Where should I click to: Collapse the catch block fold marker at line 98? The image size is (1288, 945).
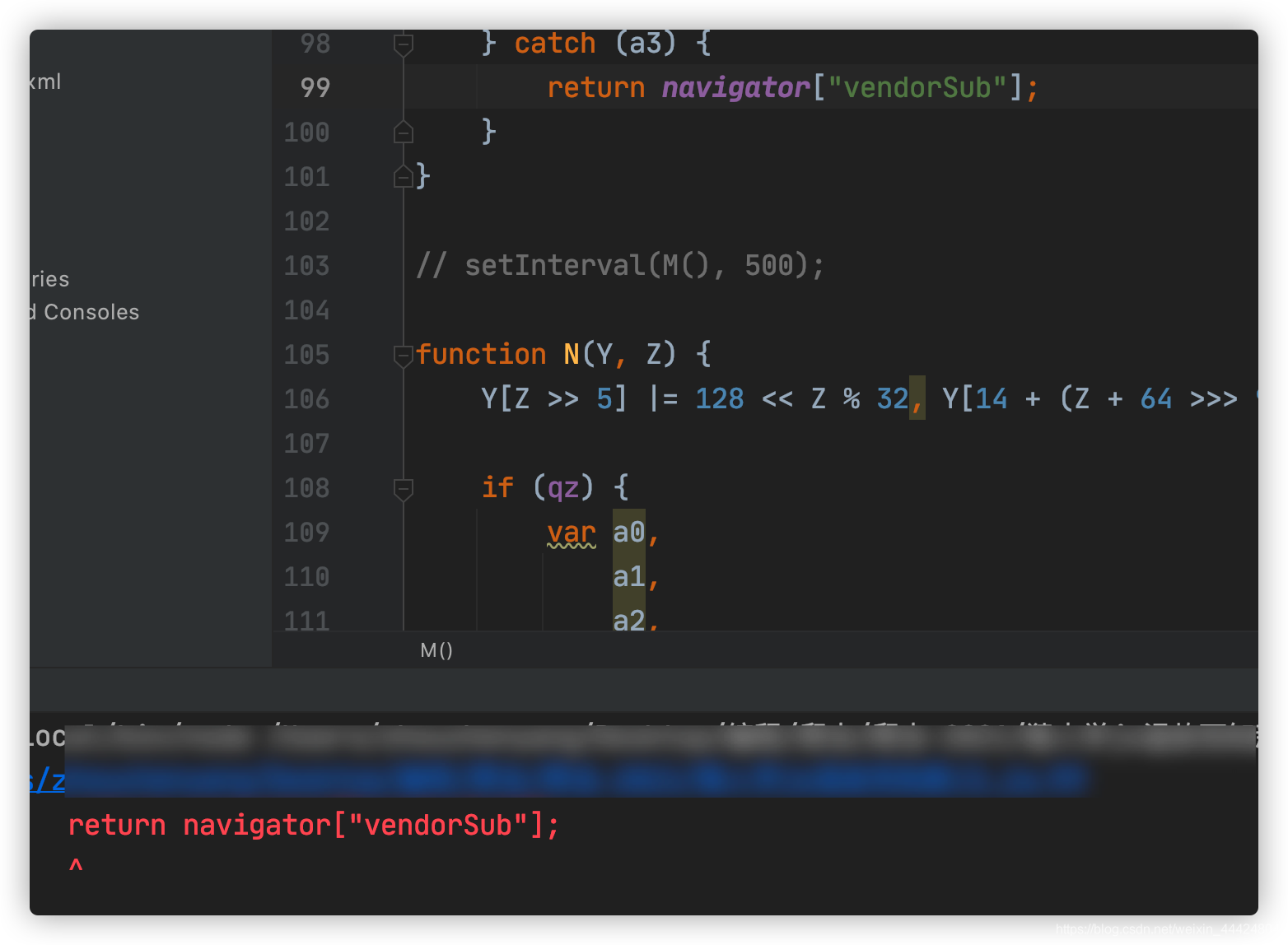(x=404, y=44)
